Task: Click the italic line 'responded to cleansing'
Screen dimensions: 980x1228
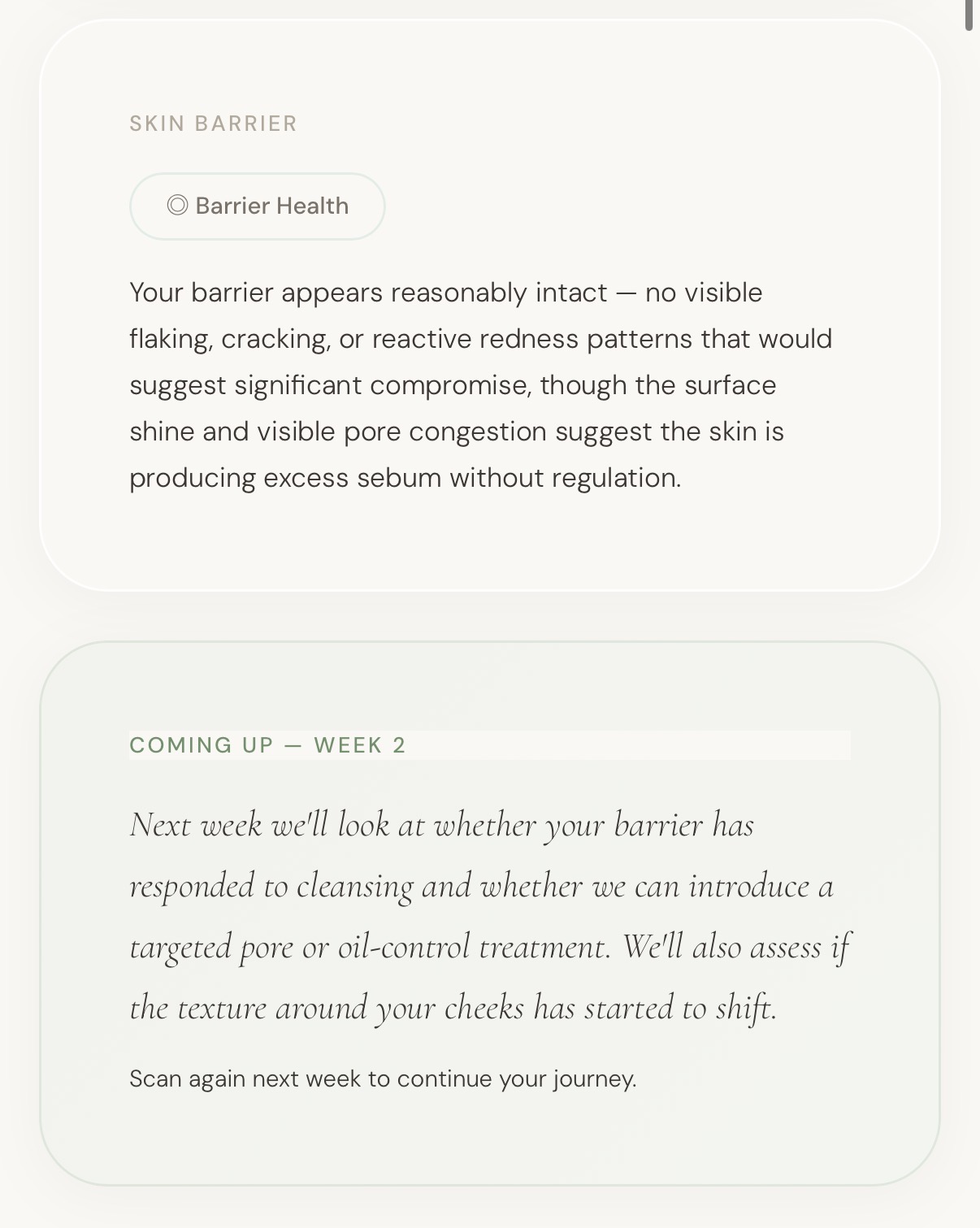Action: 481,886
